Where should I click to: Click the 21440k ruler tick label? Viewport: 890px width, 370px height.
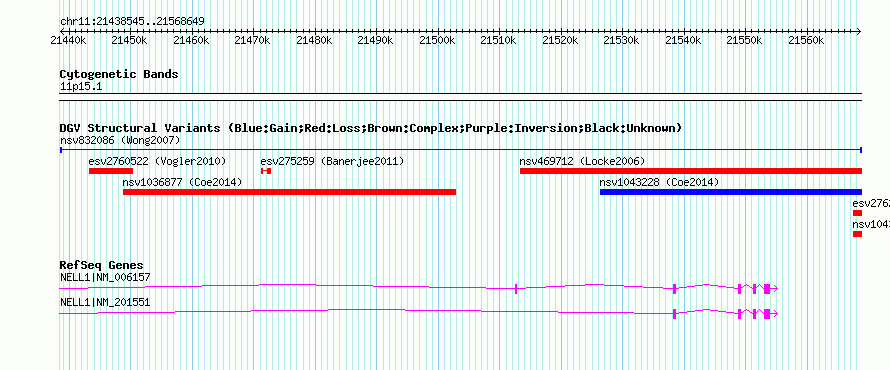coord(68,40)
